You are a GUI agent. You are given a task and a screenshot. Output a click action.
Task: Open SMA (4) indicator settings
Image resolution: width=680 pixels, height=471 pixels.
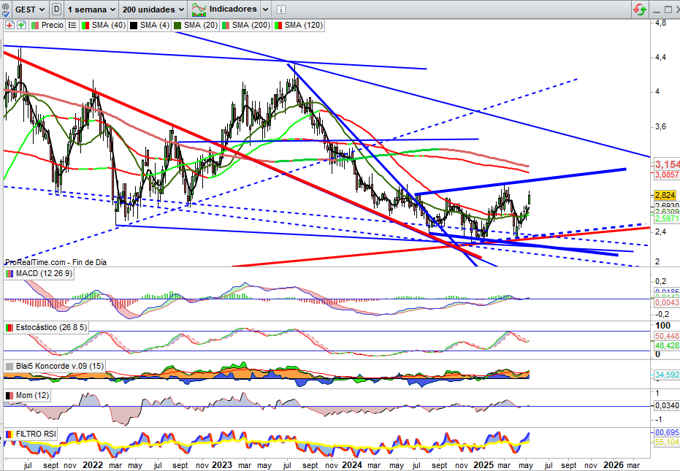pyautogui.click(x=154, y=26)
